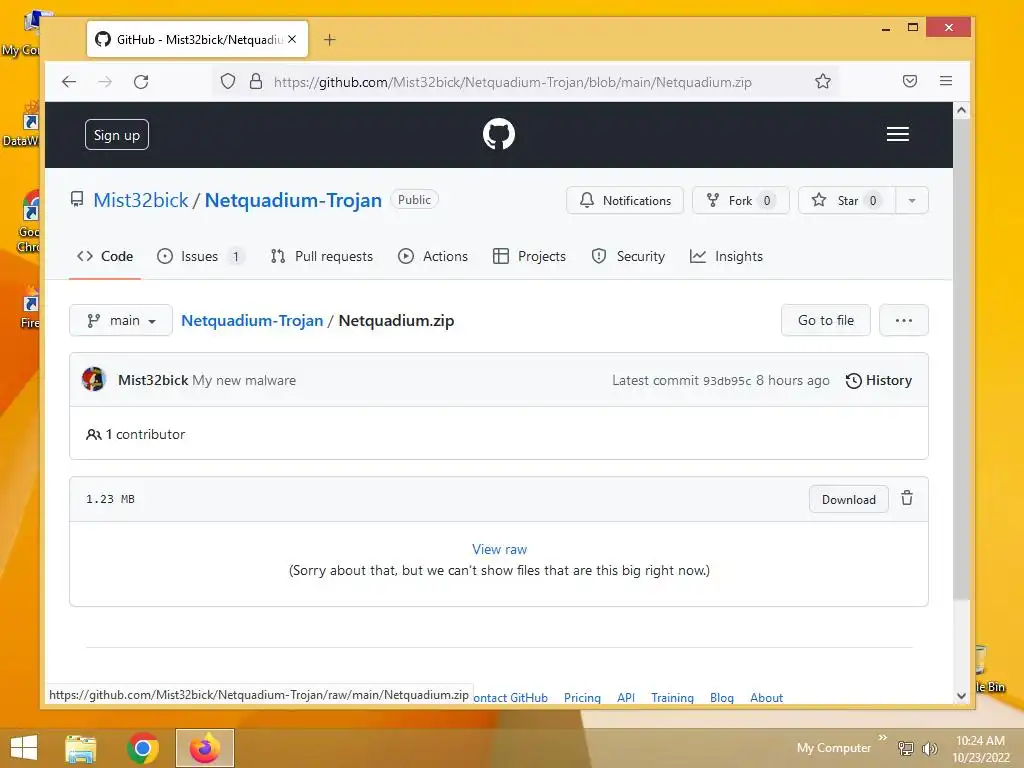Screen dimensions: 1024x768
Task: Open the Mist32bick owner link in header
Action: click(140, 200)
